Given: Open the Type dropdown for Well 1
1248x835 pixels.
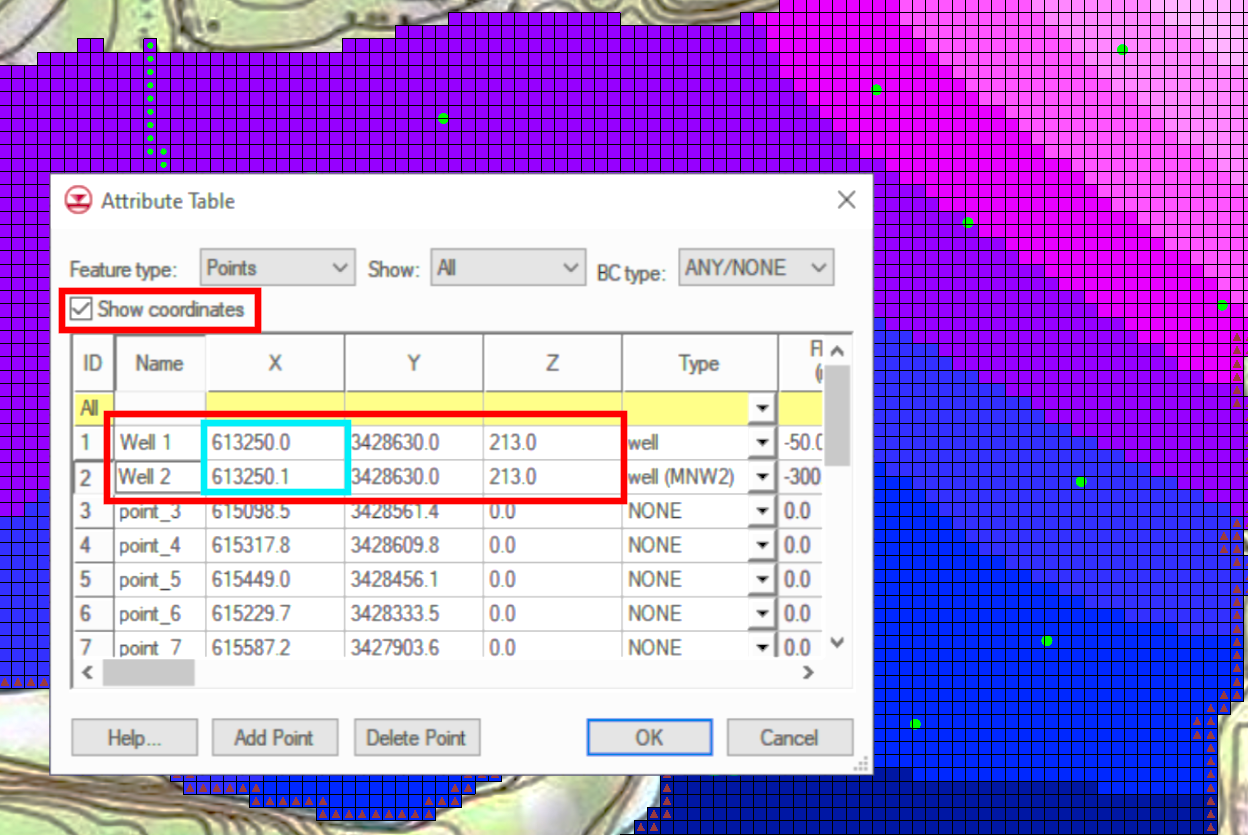Looking at the screenshot, I should pyautogui.click(x=762, y=442).
